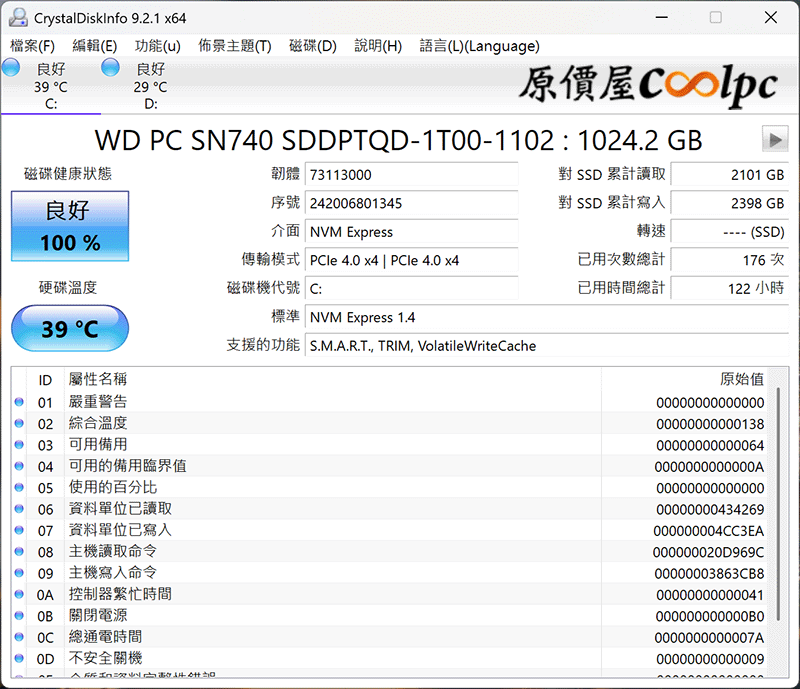Click status dot for attribute 05 使用的百分比
Screen dimensions: 800x689
pos(19,488)
